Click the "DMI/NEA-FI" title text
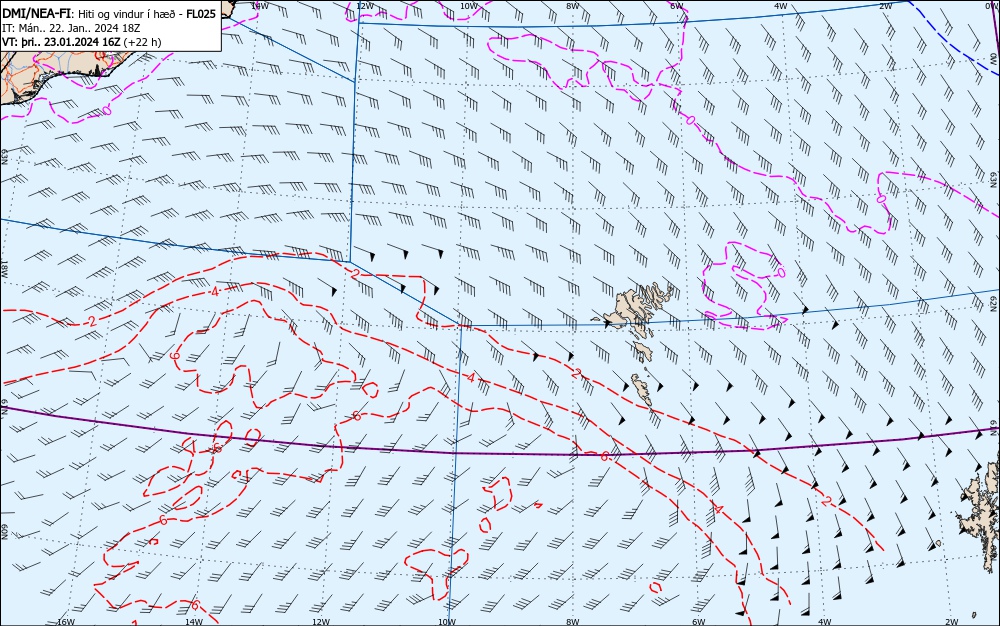The height and width of the screenshot is (626, 1000). [x=36, y=13]
